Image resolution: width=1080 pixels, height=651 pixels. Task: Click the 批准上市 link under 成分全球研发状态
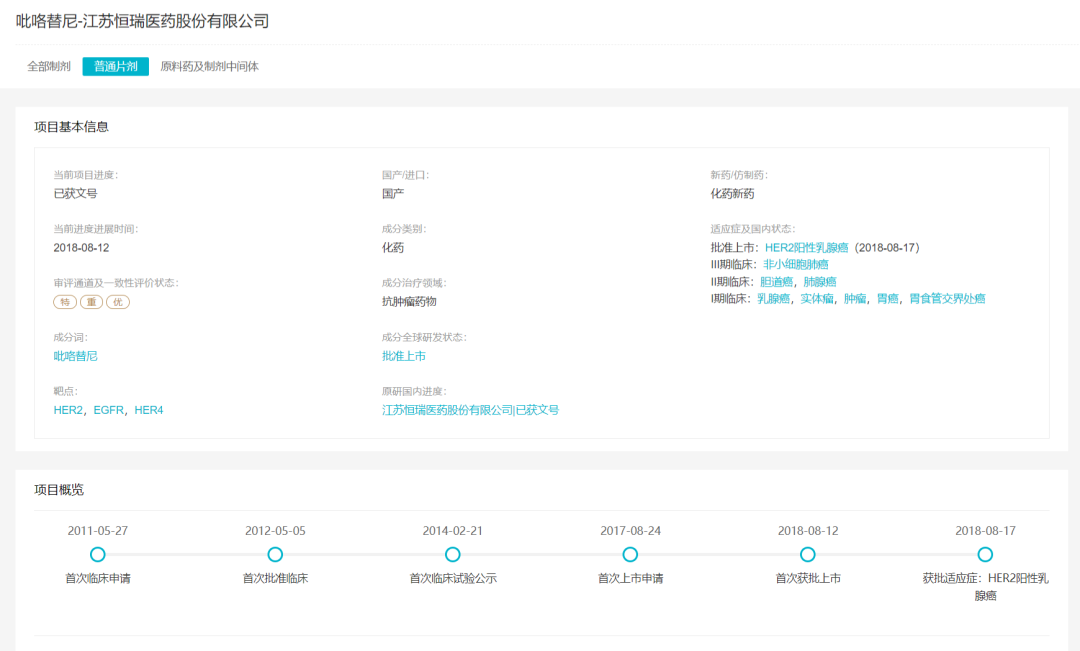[x=404, y=355]
